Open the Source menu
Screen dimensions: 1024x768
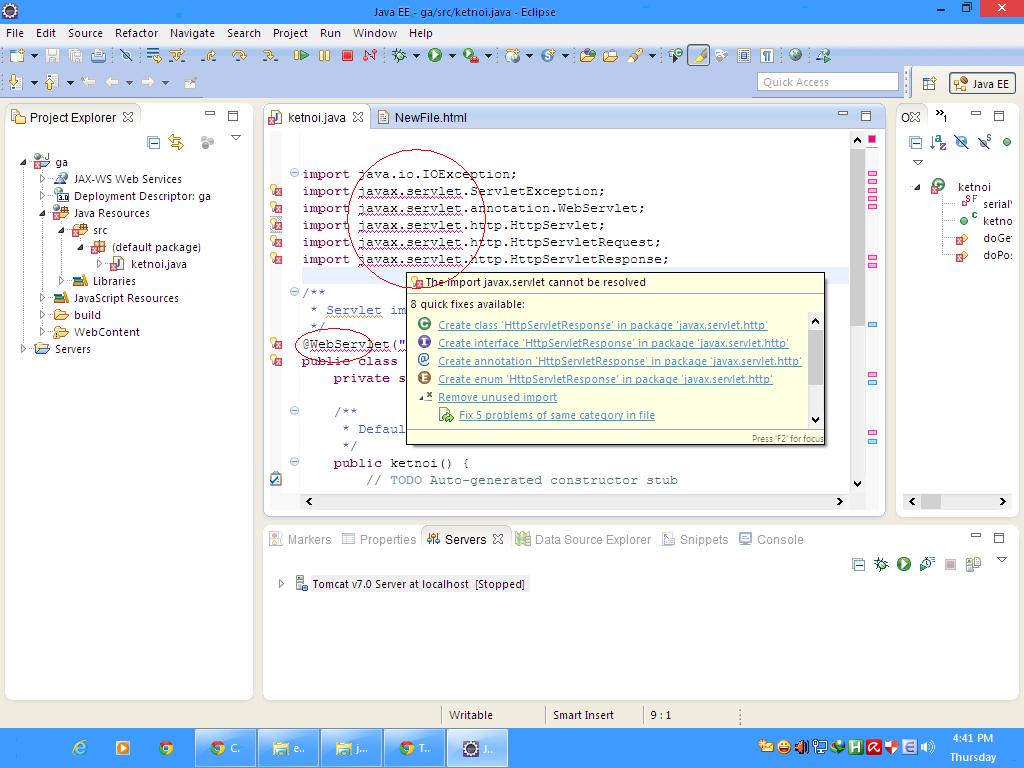tap(85, 33)
